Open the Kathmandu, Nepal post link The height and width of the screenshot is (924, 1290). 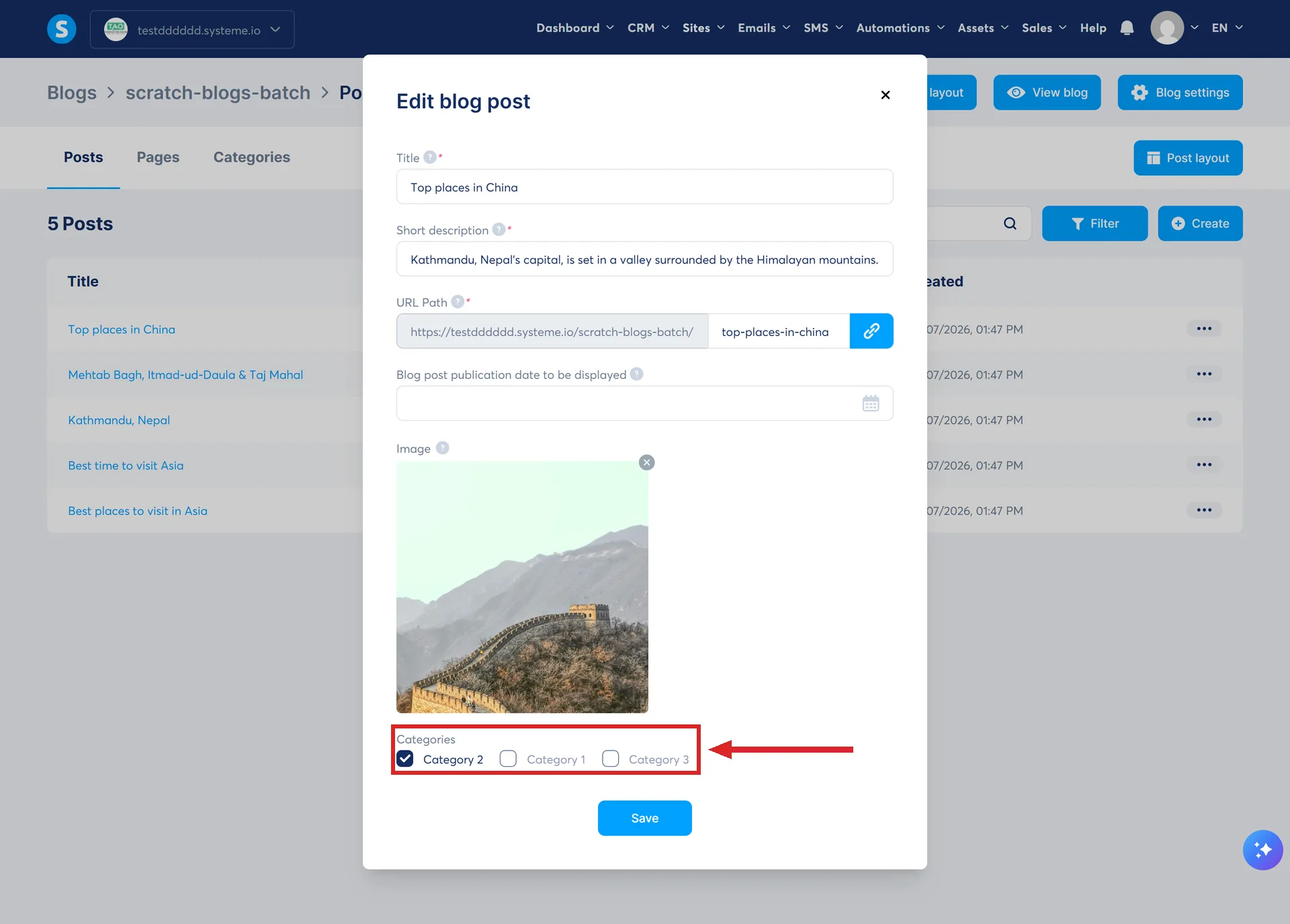pyautogui.click(x=119, y=420)
